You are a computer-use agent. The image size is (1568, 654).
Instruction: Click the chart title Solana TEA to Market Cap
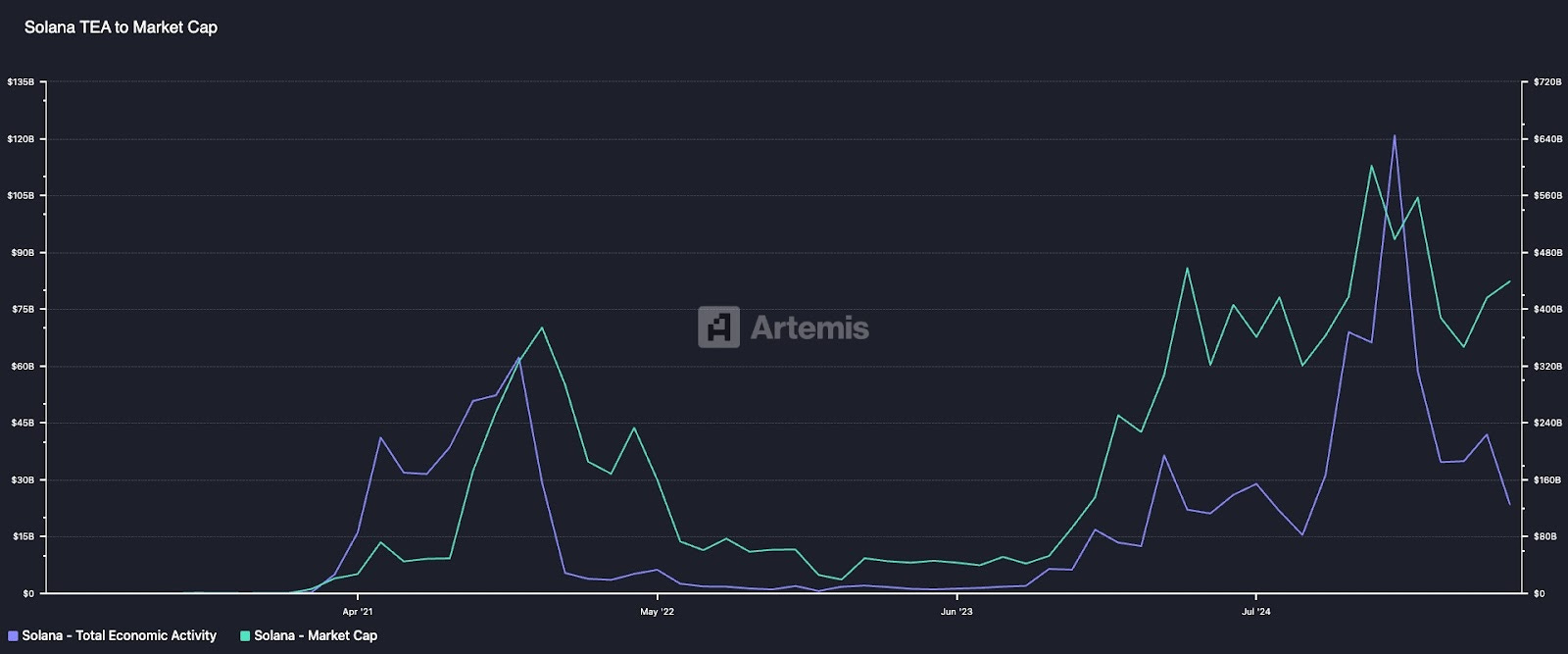(x=121, y=27)
